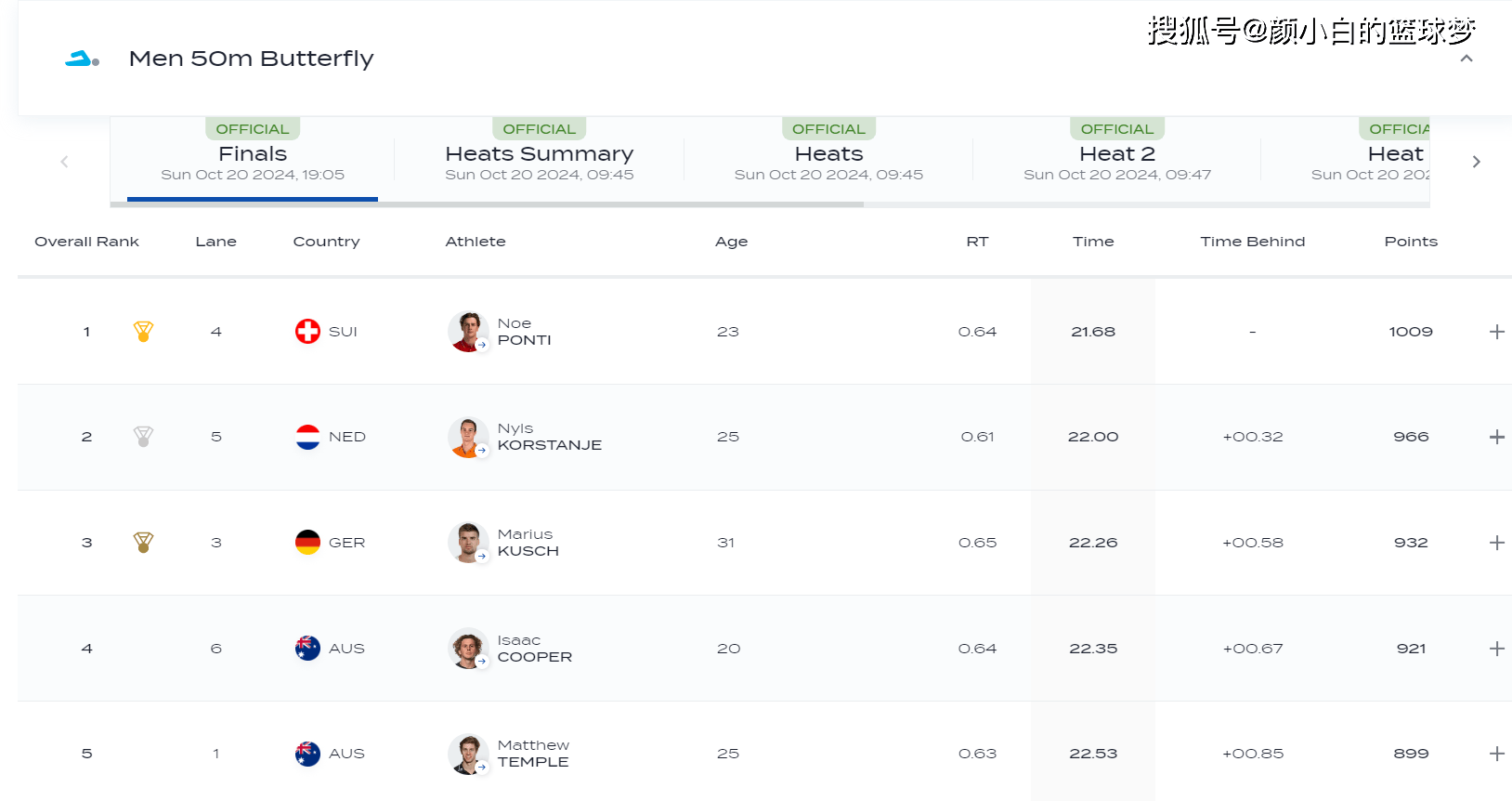Click the next tabs right arrow
1512x801 pixels.
click(1477, 162)
